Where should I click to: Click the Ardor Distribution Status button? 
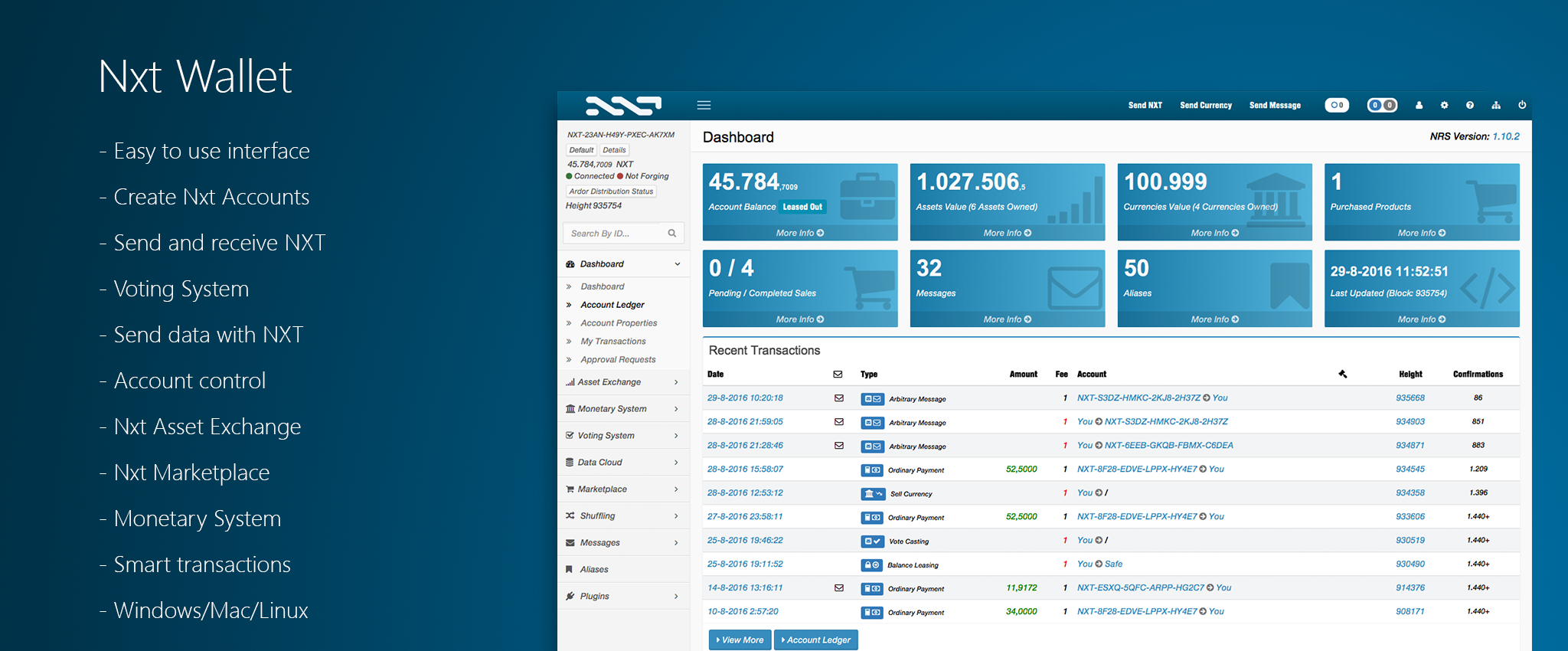tap(611, 191)
